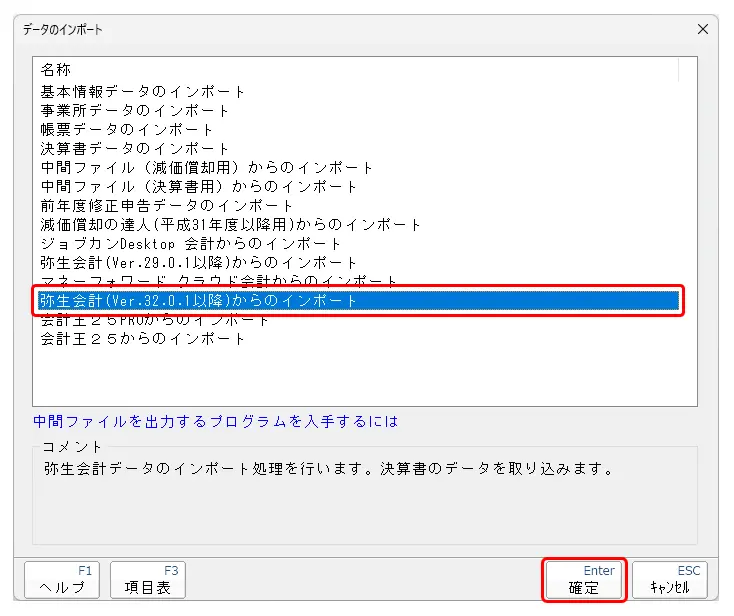Select 会計王２５からのインポート entry
Image resolution: width=734 pixels, height=616 pixels.
(143, 338)
